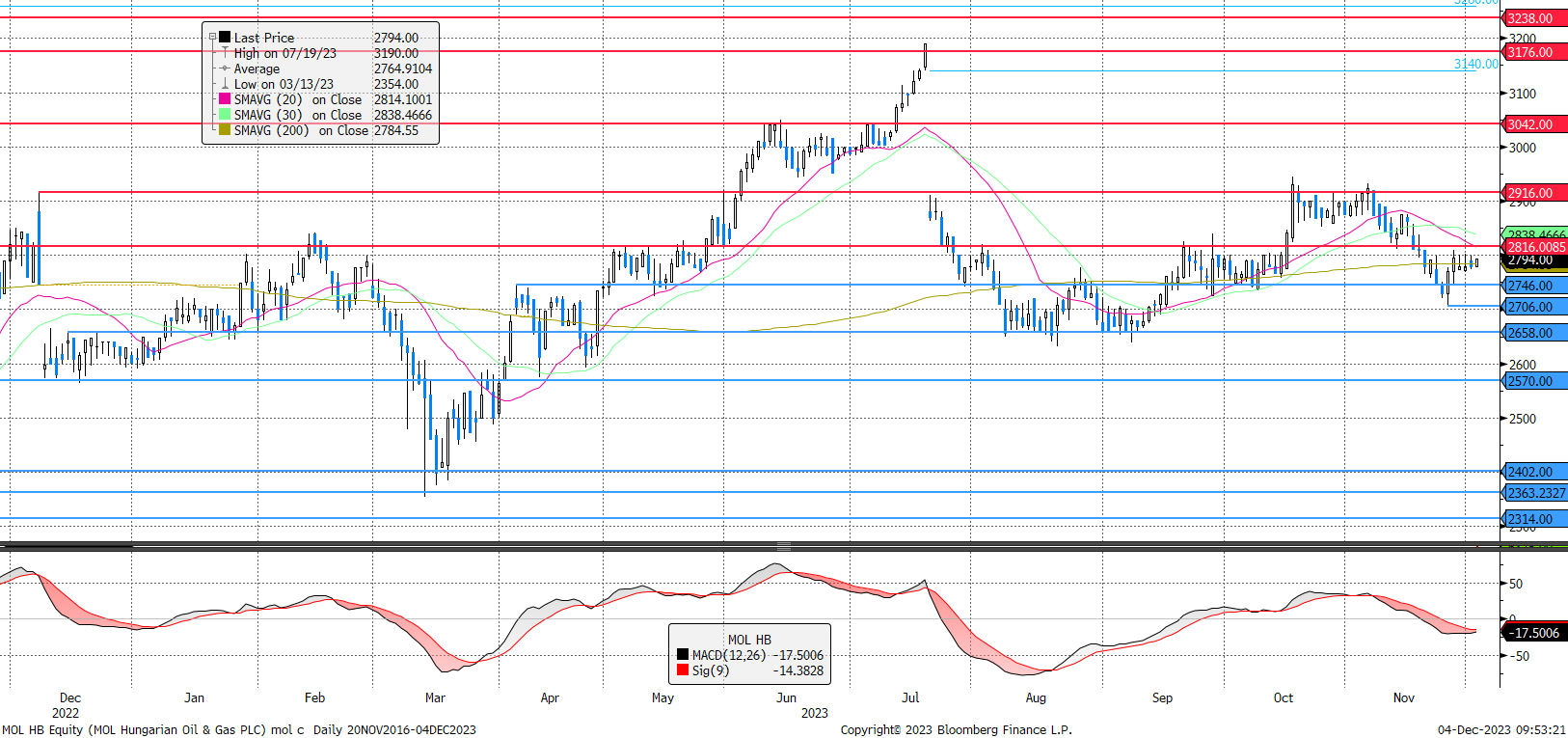Click the 'MOL HB Equity' footer description

tap(153, 729)
